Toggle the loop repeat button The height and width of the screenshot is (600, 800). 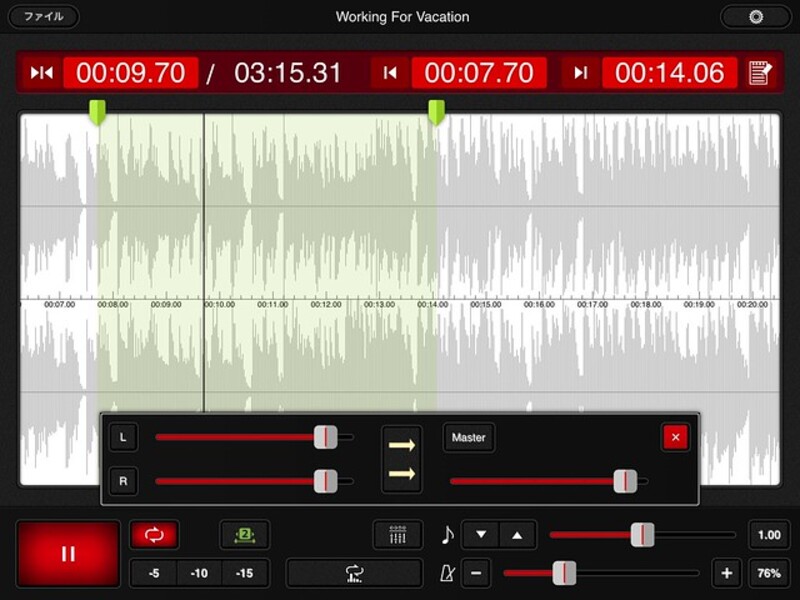pos(154,535)
